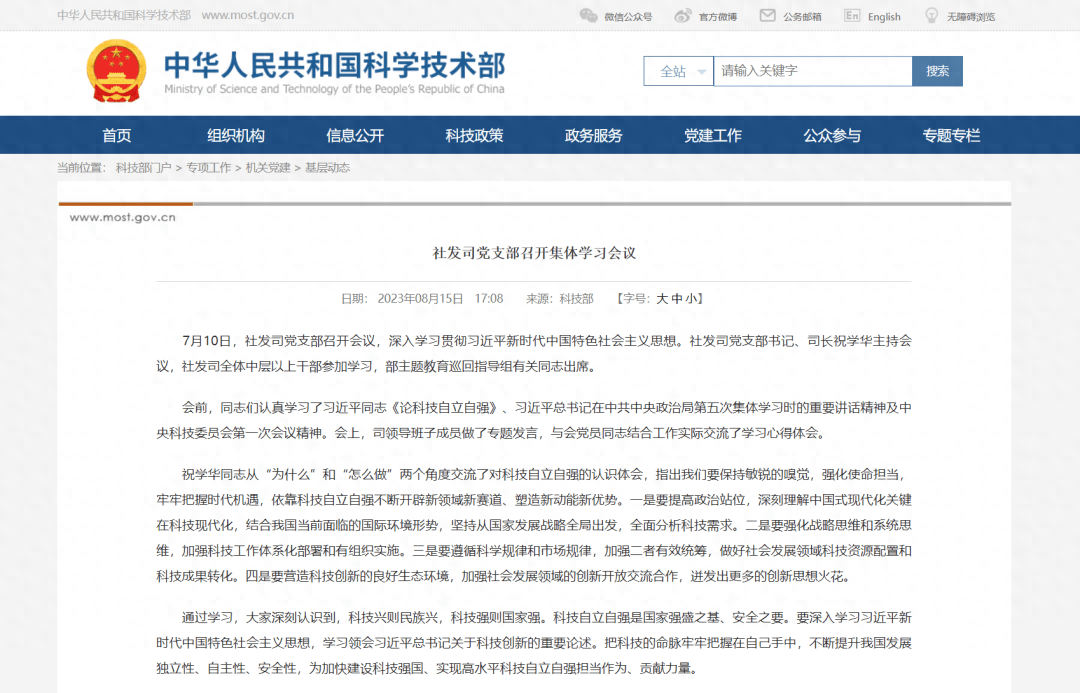
Task: Open the 组织机构 nav item
Action: tap(236, 136)
